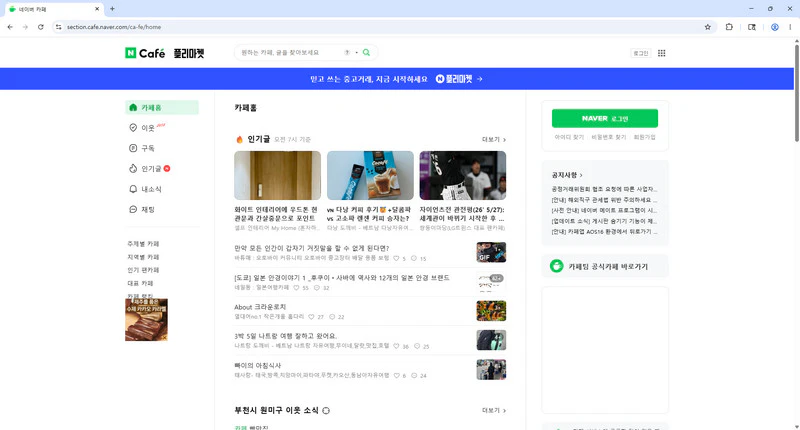Click the home icon beside 카페홈

tap(133, 107)
